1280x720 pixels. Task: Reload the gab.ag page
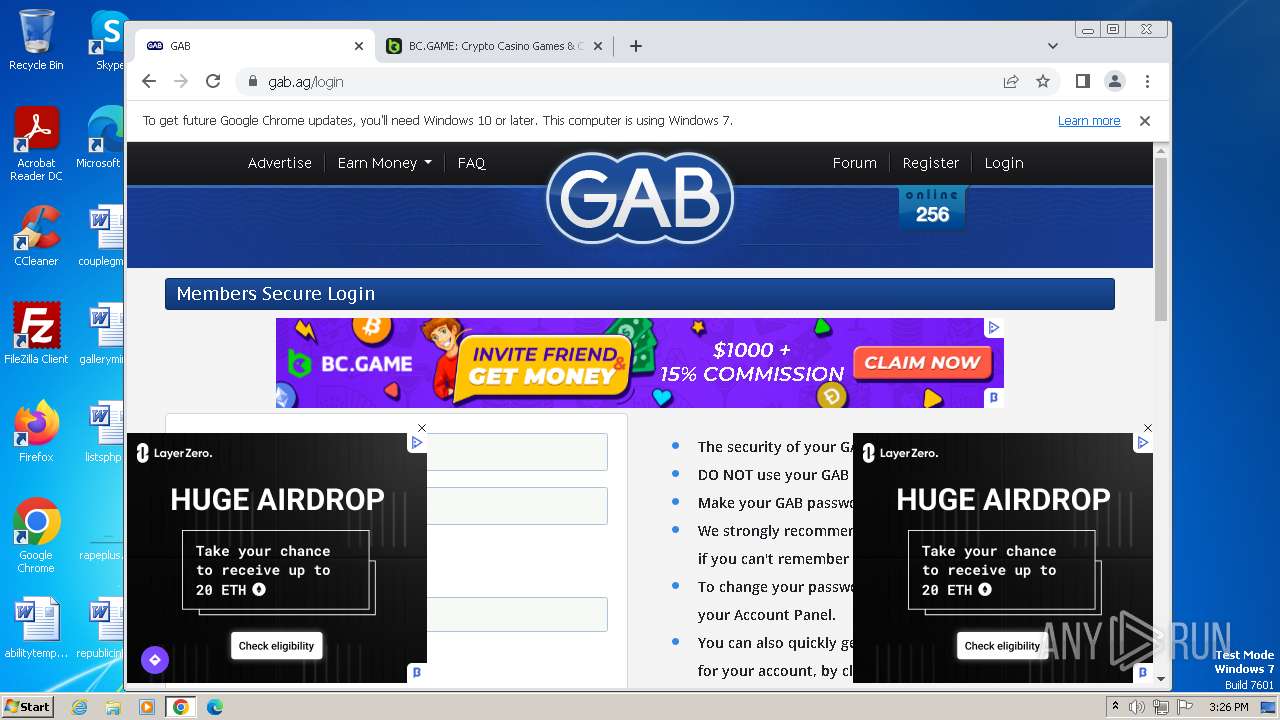[212, 81]
